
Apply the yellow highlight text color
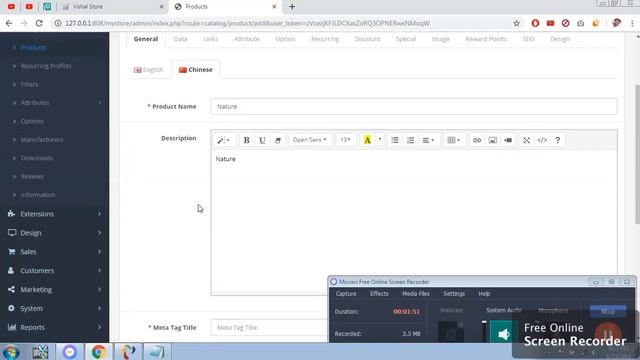pos(367,140)
